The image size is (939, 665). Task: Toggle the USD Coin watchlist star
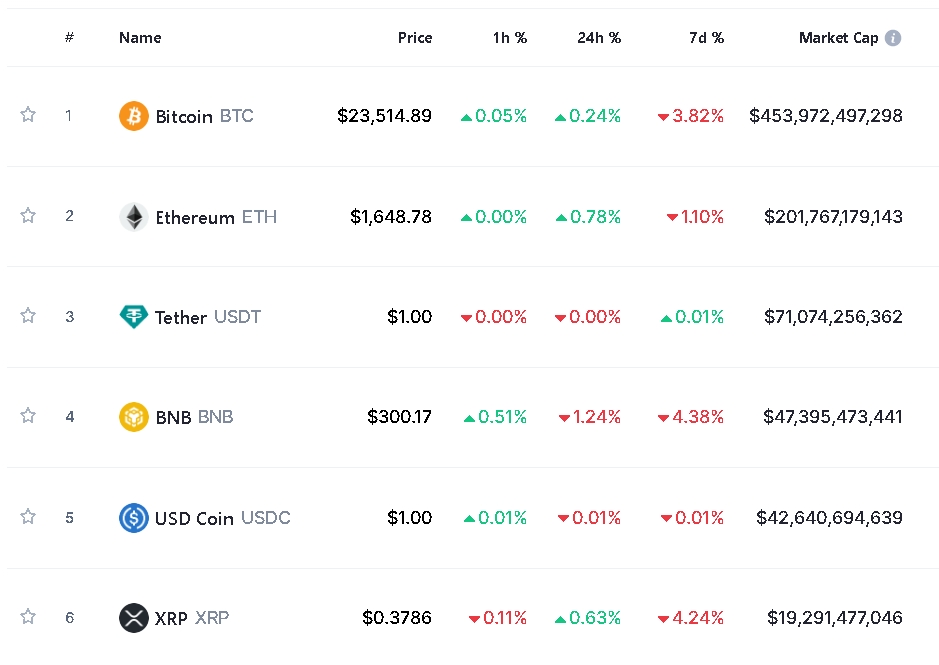click(28, 517)
